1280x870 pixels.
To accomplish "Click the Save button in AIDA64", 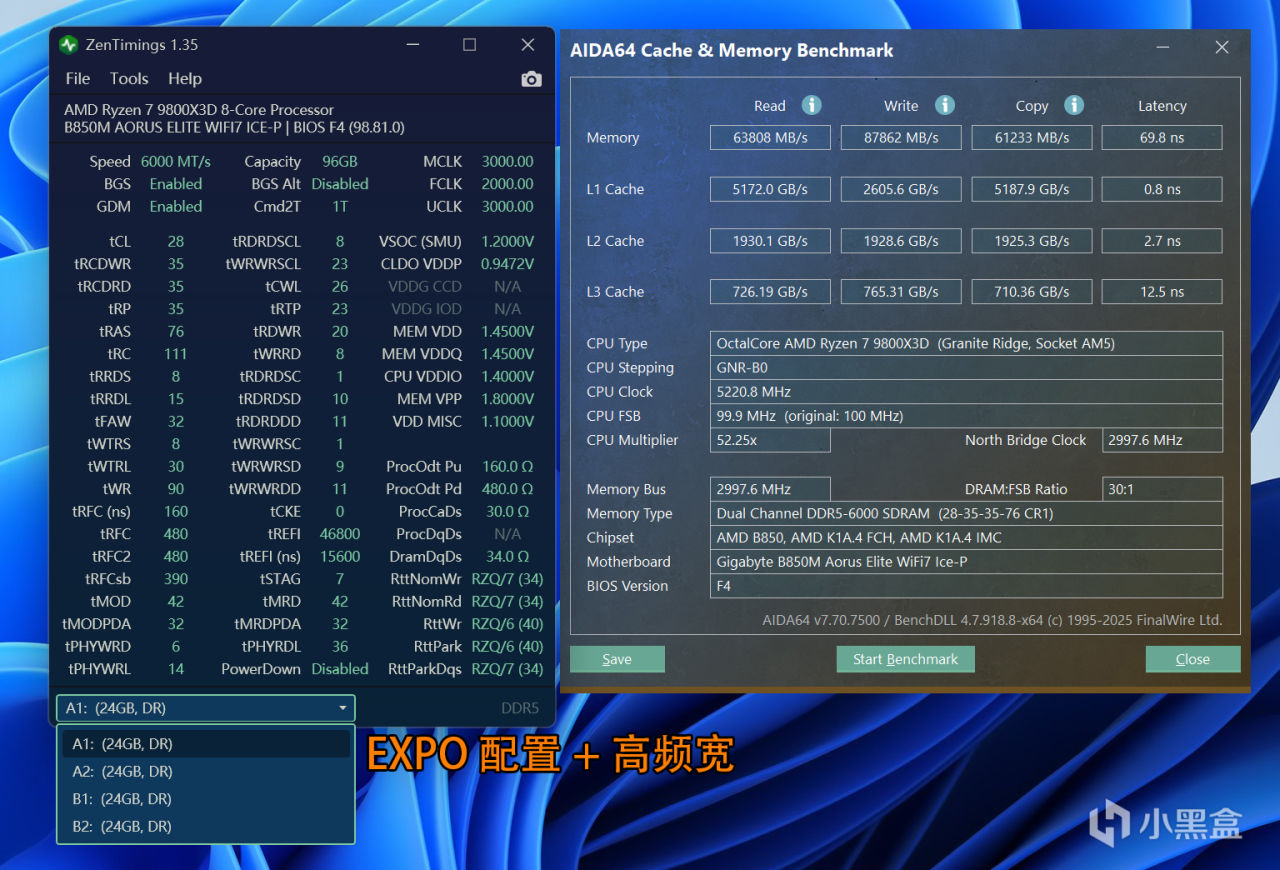I will point(617,659).
